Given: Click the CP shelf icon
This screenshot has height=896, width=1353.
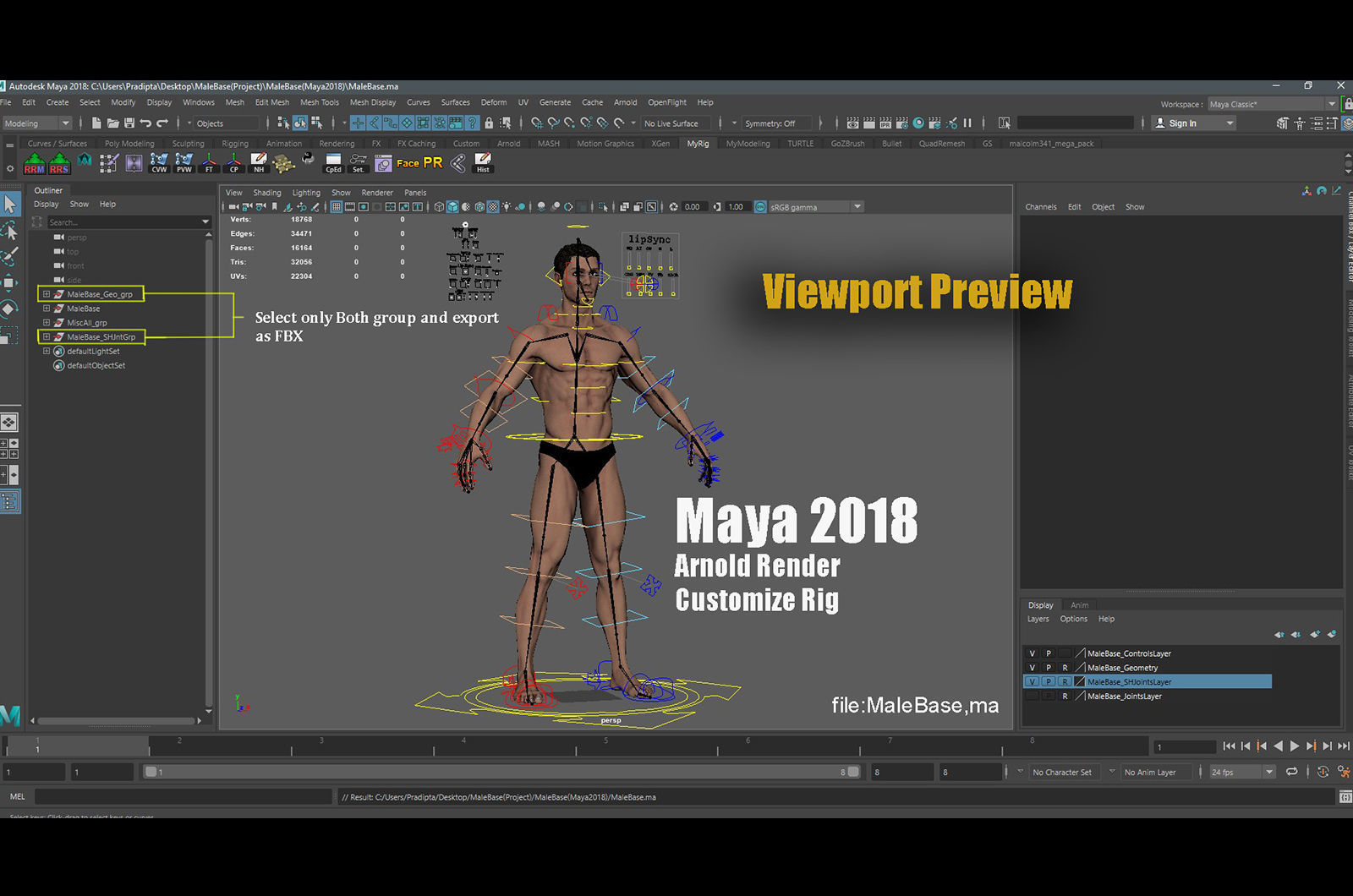Looking at the screenshot, I should click(234, 163).
